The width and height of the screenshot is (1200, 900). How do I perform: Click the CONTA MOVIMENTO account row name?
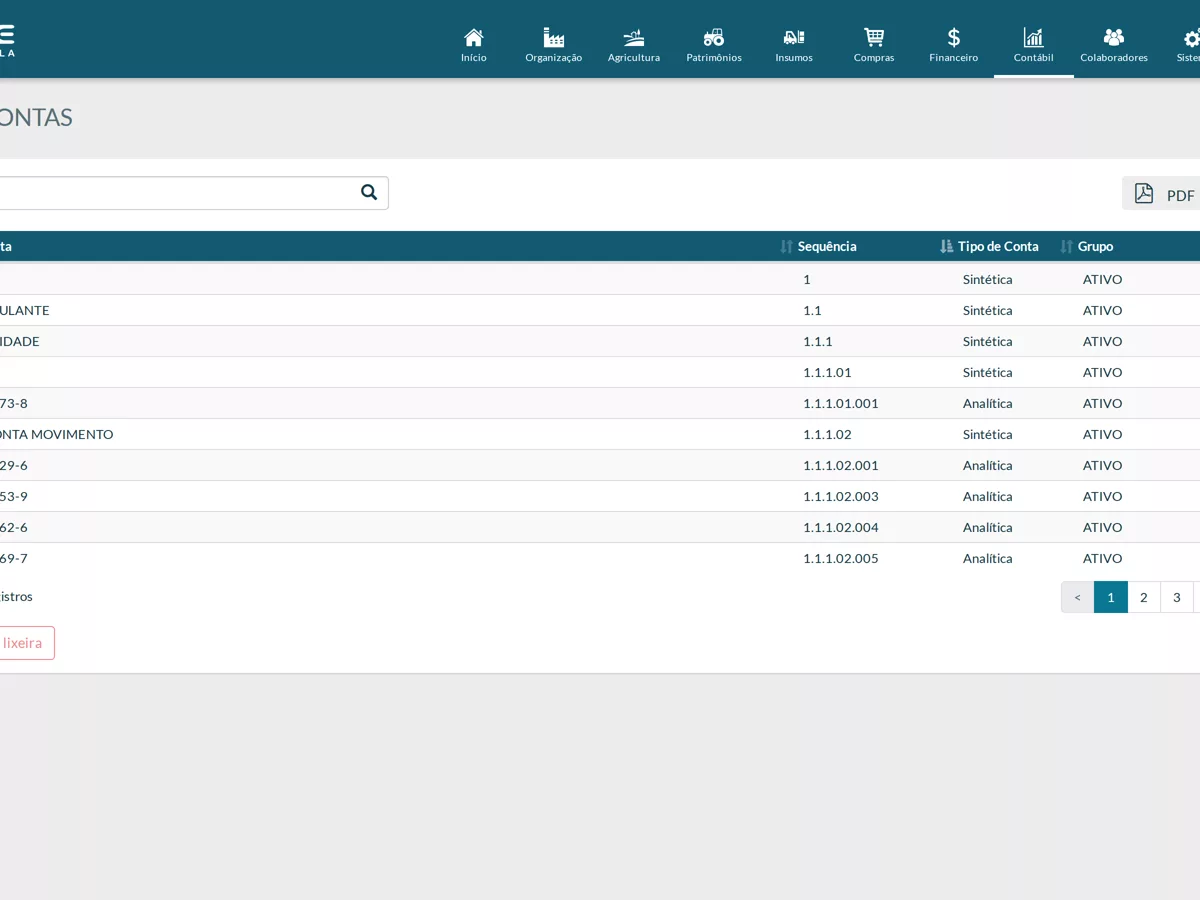click(x=56, y=434)
